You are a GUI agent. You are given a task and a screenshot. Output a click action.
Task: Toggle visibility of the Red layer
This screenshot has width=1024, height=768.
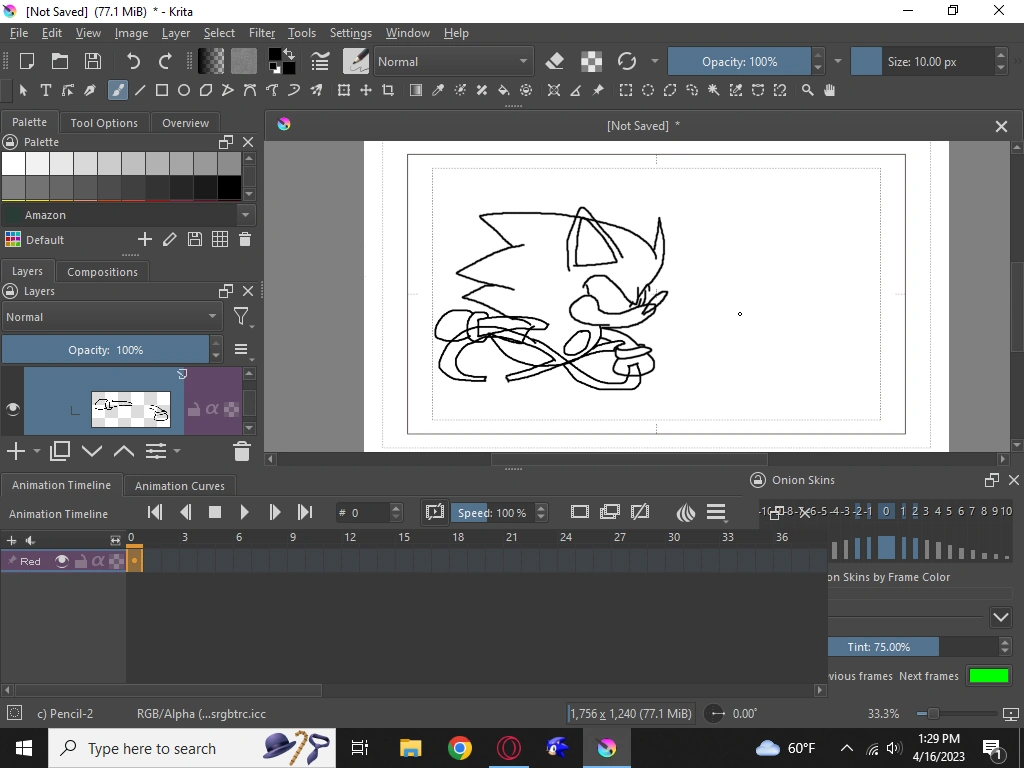62,561
